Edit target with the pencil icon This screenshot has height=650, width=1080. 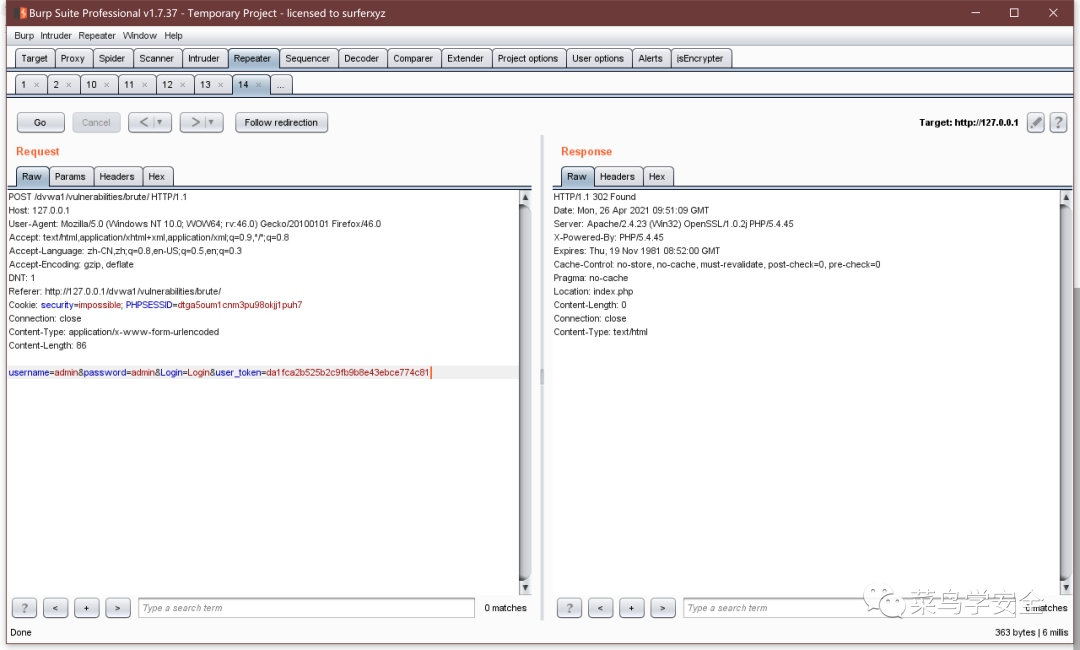[1035, 123]
